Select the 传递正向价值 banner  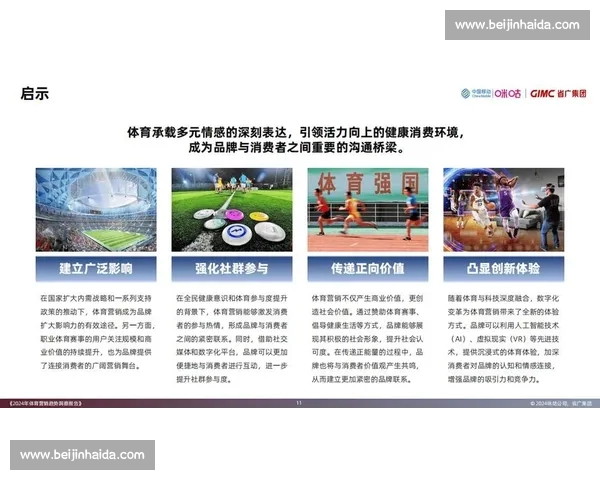click(368, 269)
